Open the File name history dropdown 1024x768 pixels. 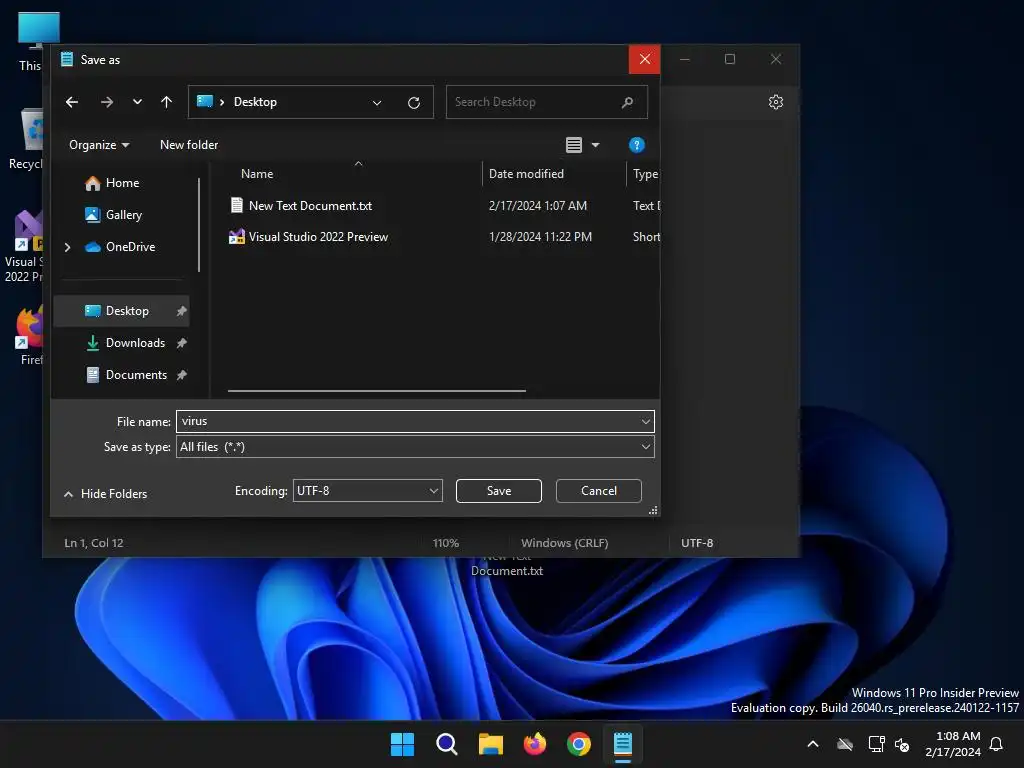[x=645, y=421]
